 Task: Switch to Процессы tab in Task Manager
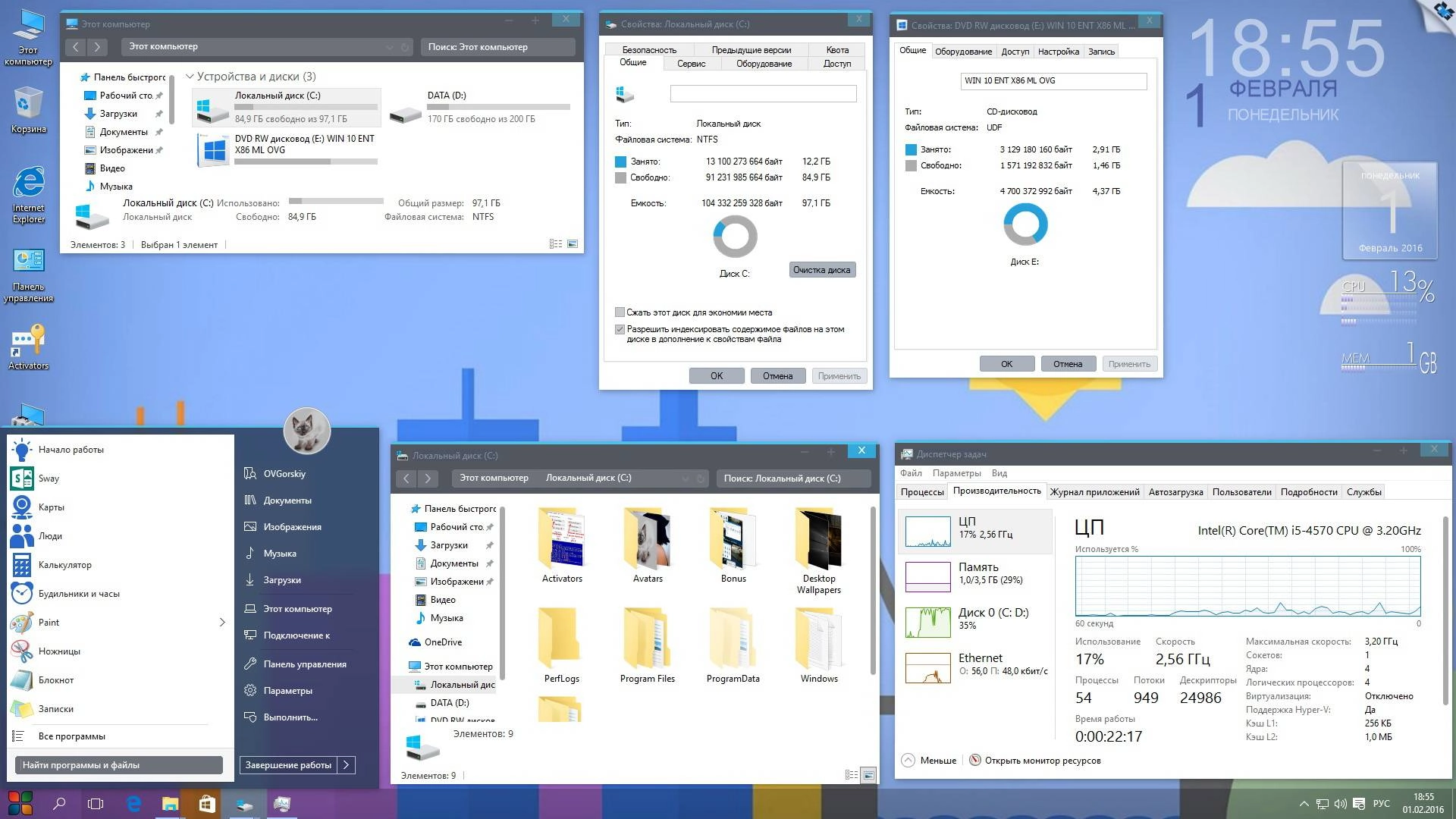(x=922, y=492)
